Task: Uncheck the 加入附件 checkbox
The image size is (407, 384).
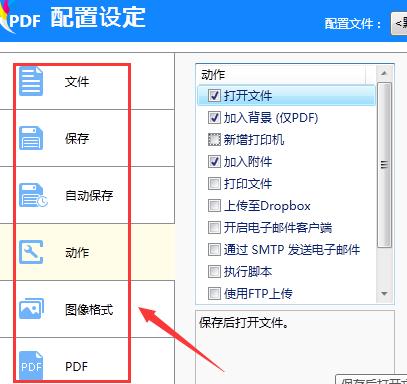Action: pyautogui.click(x=214, y=162)
